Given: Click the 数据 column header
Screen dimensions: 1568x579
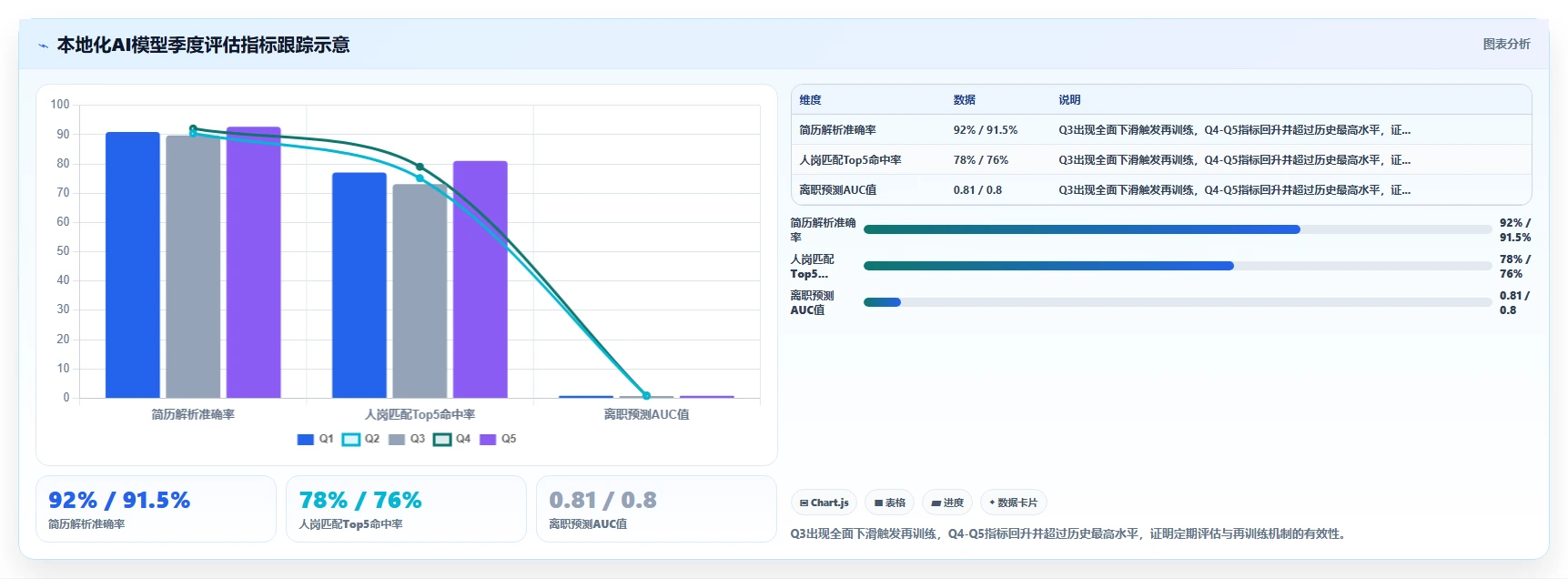Looking at the screenshot, I should (965, 100).
